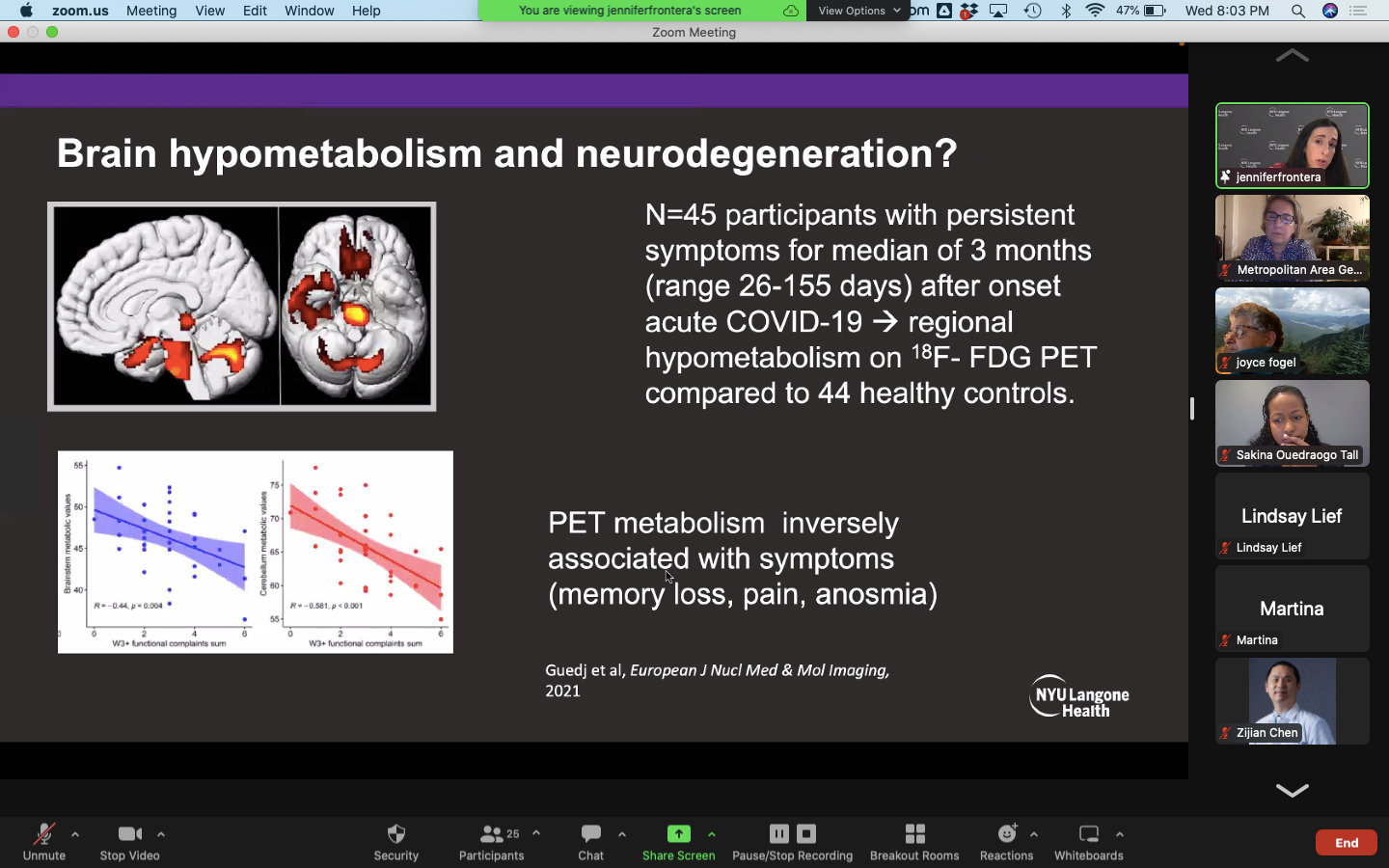The image size is (1389, 868).
Task: Click the slide title "Brain hypometabolism and neurodegeneration?"
Action: pyautogui.click(x=507, y=153)
